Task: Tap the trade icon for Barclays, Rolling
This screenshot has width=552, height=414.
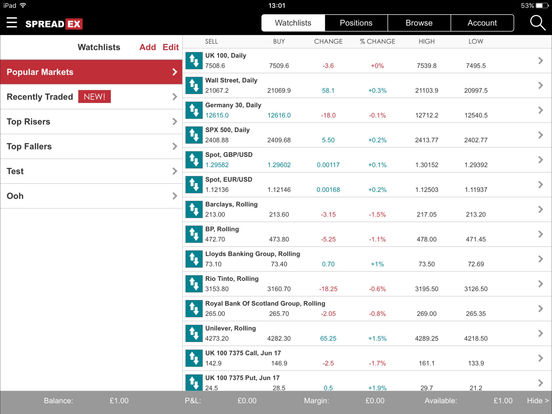Action: point(194,209)
